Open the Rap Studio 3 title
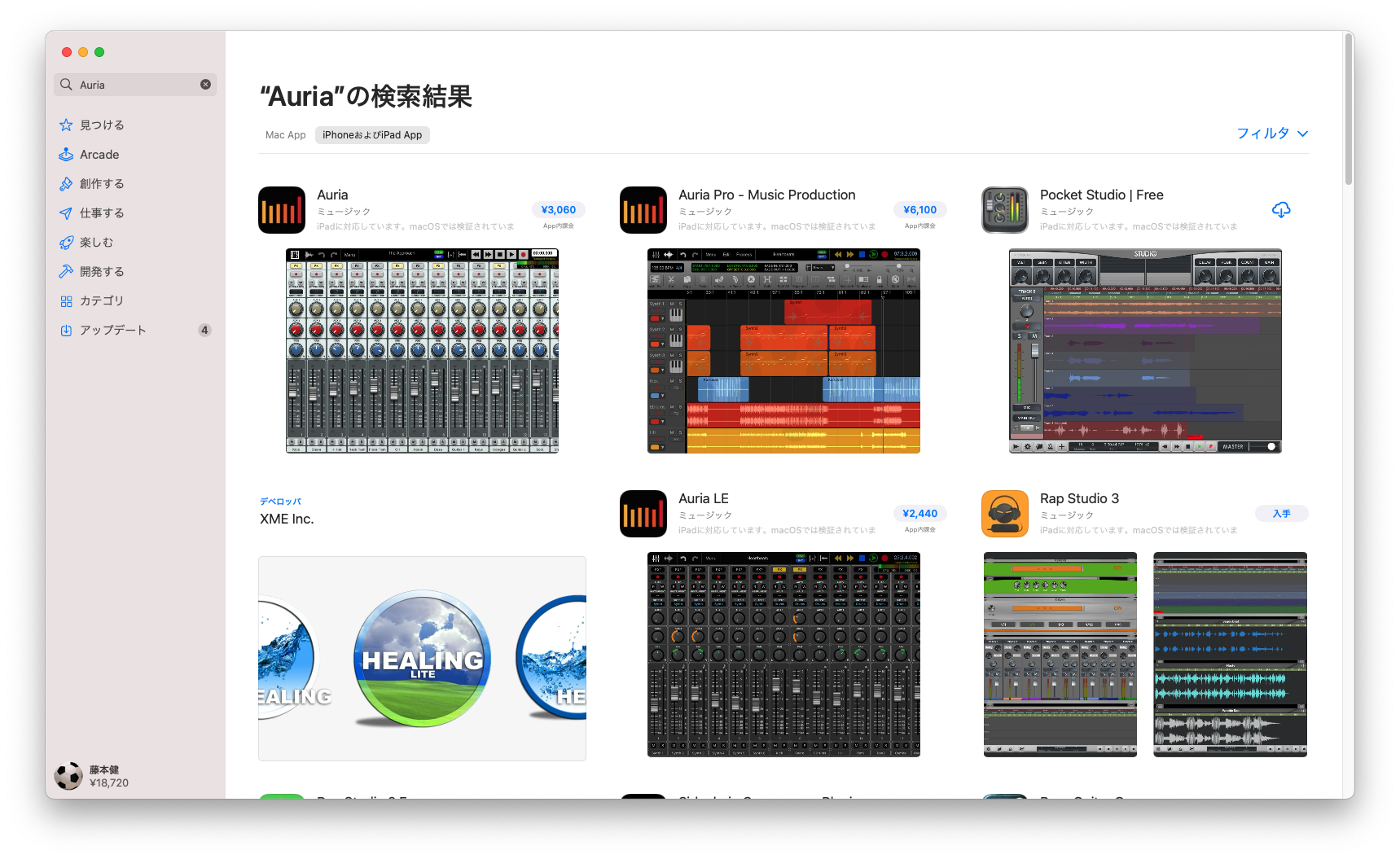This screenshot has width=1400, height=859. [x=1080, y=498]
